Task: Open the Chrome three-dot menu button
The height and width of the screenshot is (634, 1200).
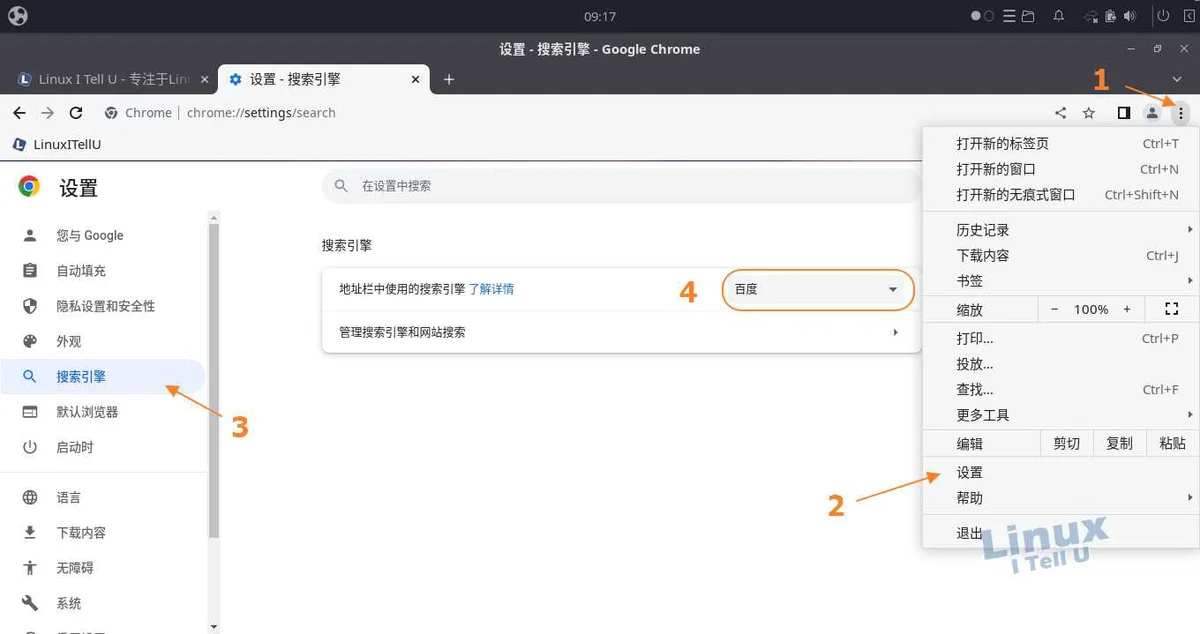Action: click(x=1181, y=113)
